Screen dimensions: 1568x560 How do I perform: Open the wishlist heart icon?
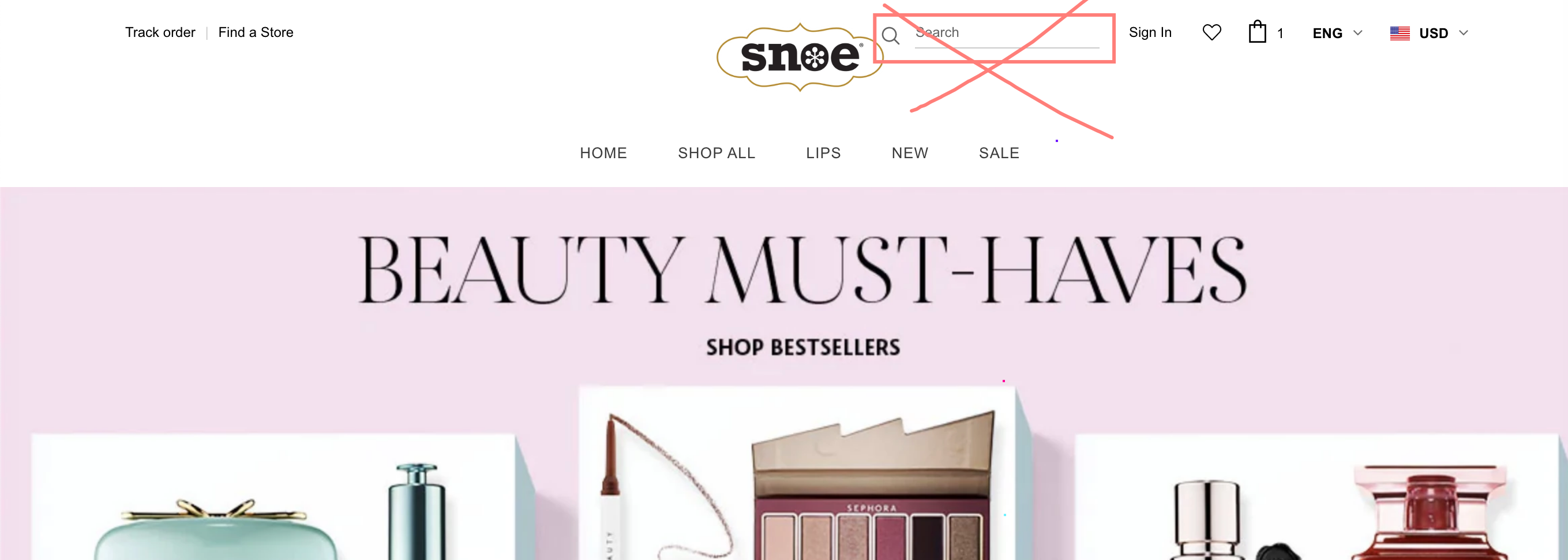coord(1211,32)
